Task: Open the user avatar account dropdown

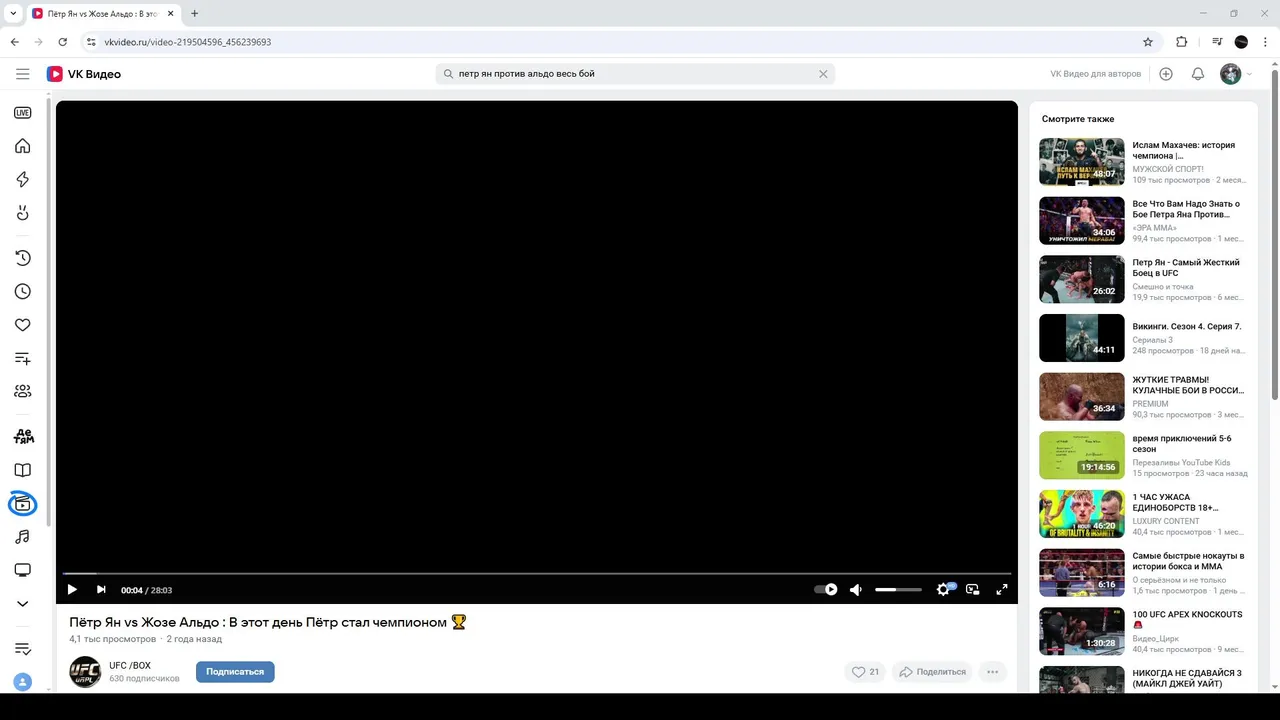Action: [x=1236, y=74]
